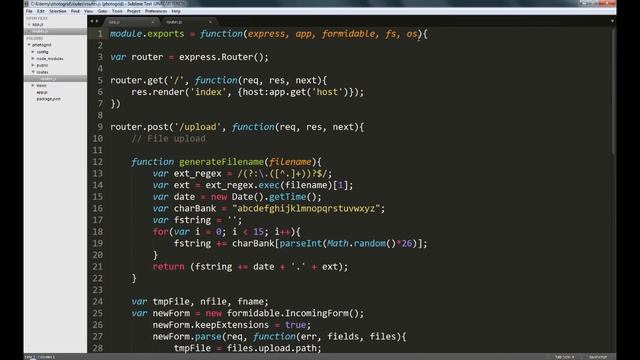
Task: Open the File menu
Action: [x=29, y=11]
